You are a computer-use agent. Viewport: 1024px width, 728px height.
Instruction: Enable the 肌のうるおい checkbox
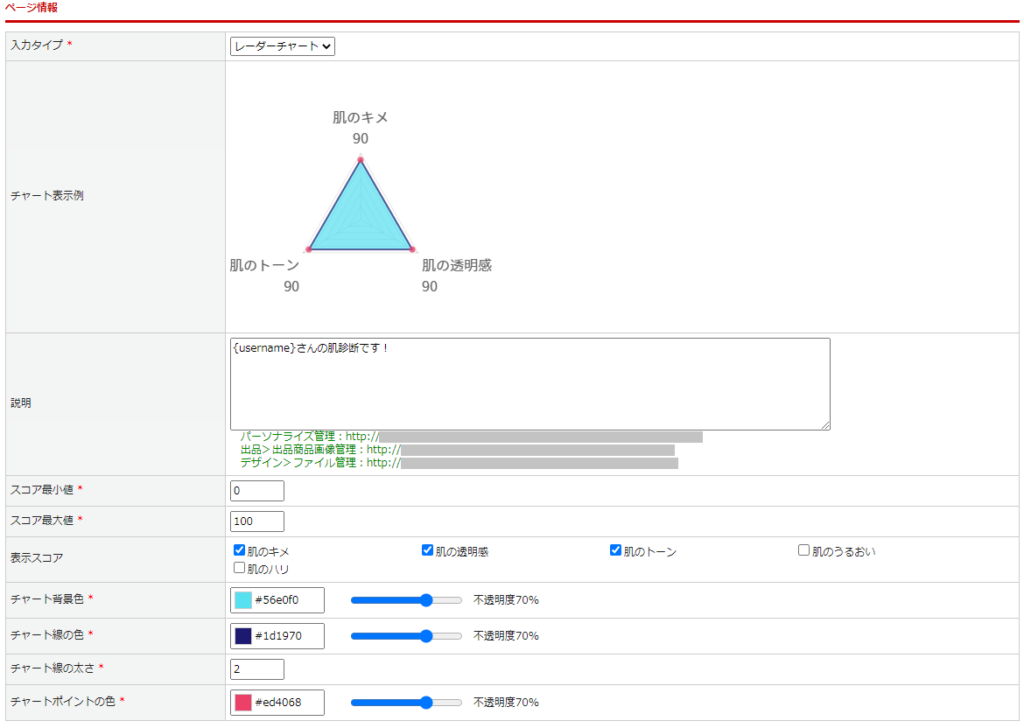(x=804, y=550)
